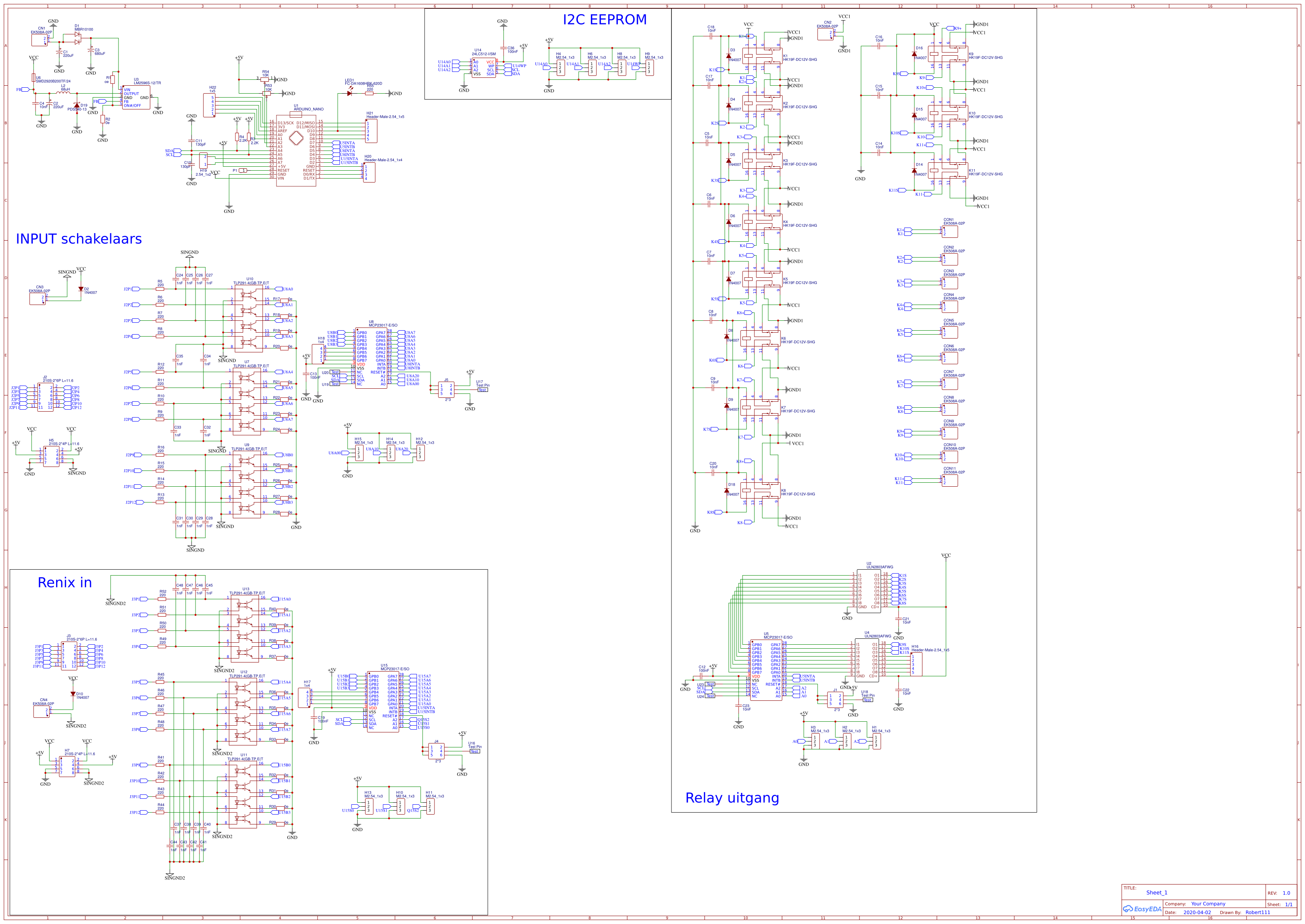Viewport: 1305px width, 924px height.
Task: Select the U15 MCP23017-E/SO chip symbol
Action: [x=383, y=702]
